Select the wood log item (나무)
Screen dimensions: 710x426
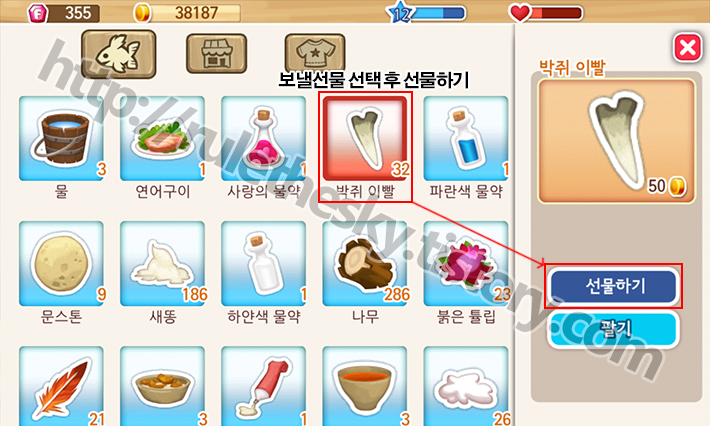pyautogui.click(x=365, y=264)
